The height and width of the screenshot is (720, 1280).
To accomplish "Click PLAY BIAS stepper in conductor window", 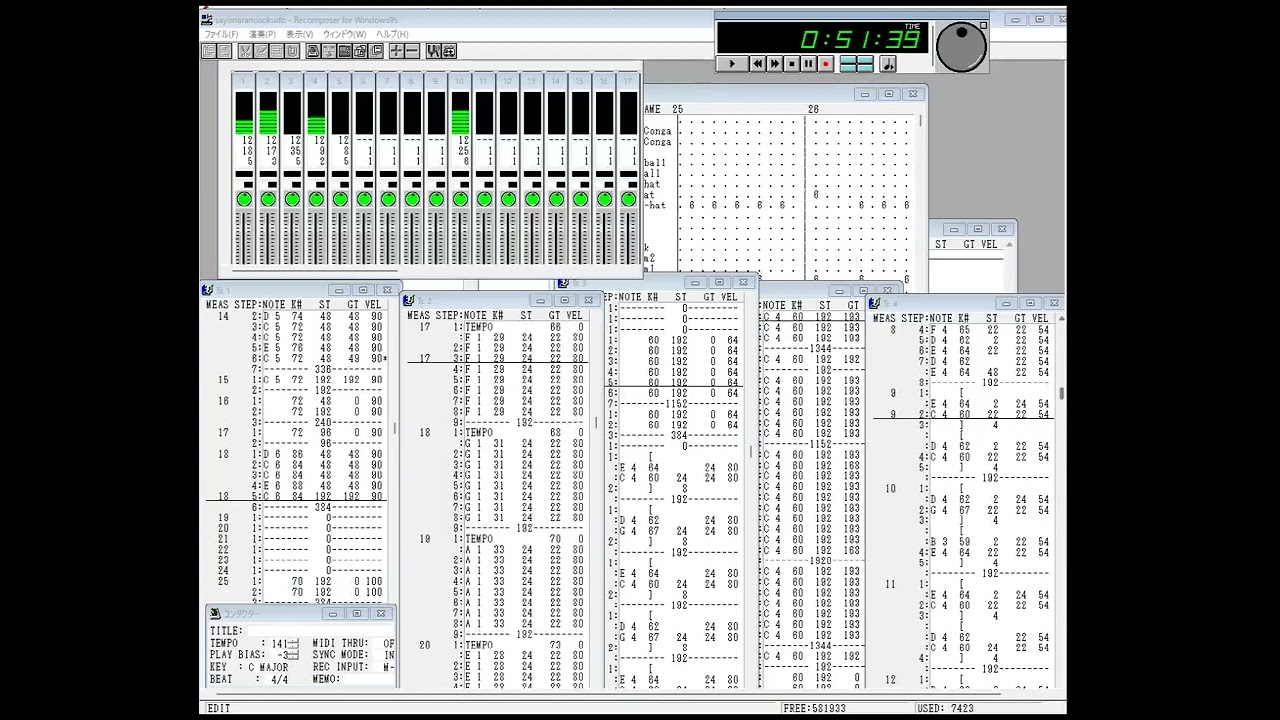I will (x=293, y=655).
